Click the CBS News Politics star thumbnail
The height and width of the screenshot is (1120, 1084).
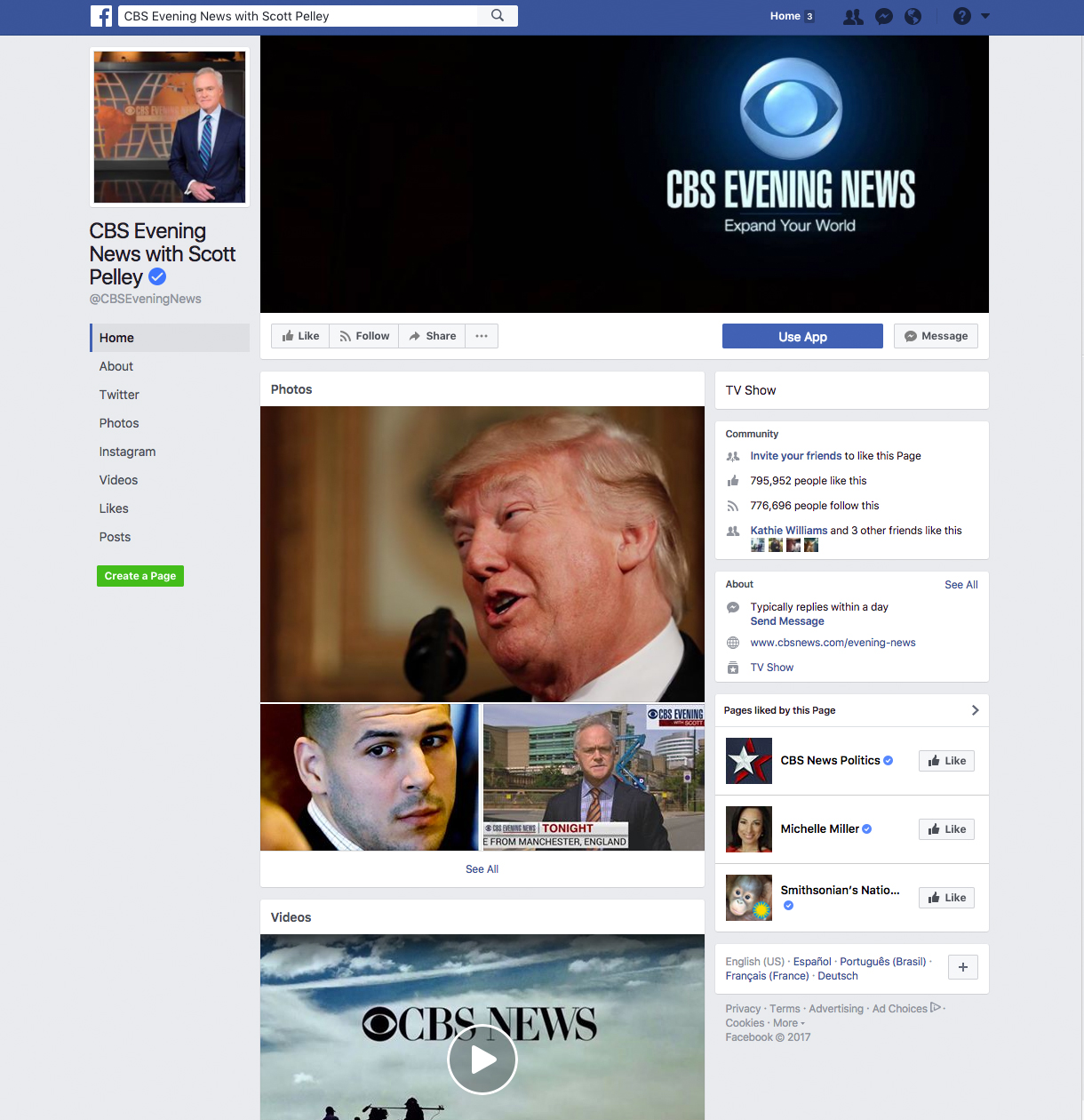tap(749, 761)
